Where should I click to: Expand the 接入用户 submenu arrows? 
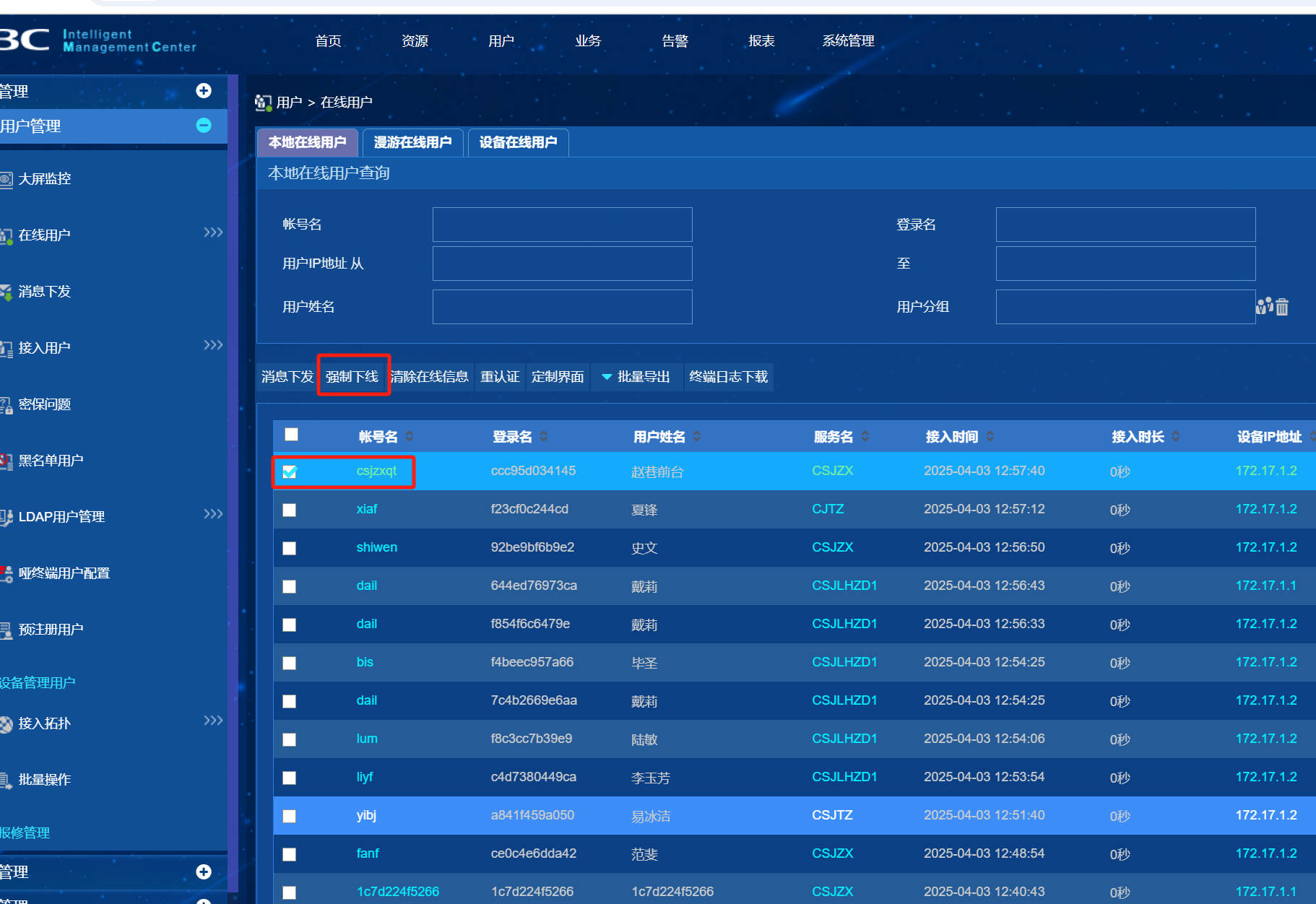pyautogui.click(x=213, y=345)
